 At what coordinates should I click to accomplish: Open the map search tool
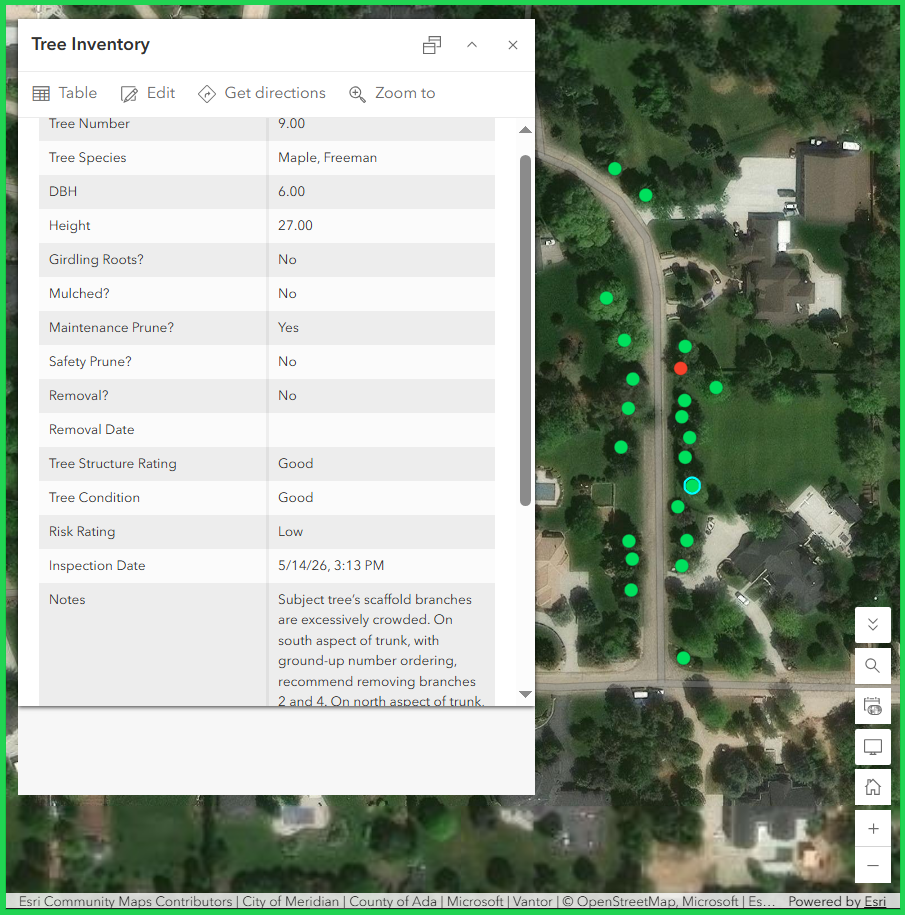[x=872, y=665]
